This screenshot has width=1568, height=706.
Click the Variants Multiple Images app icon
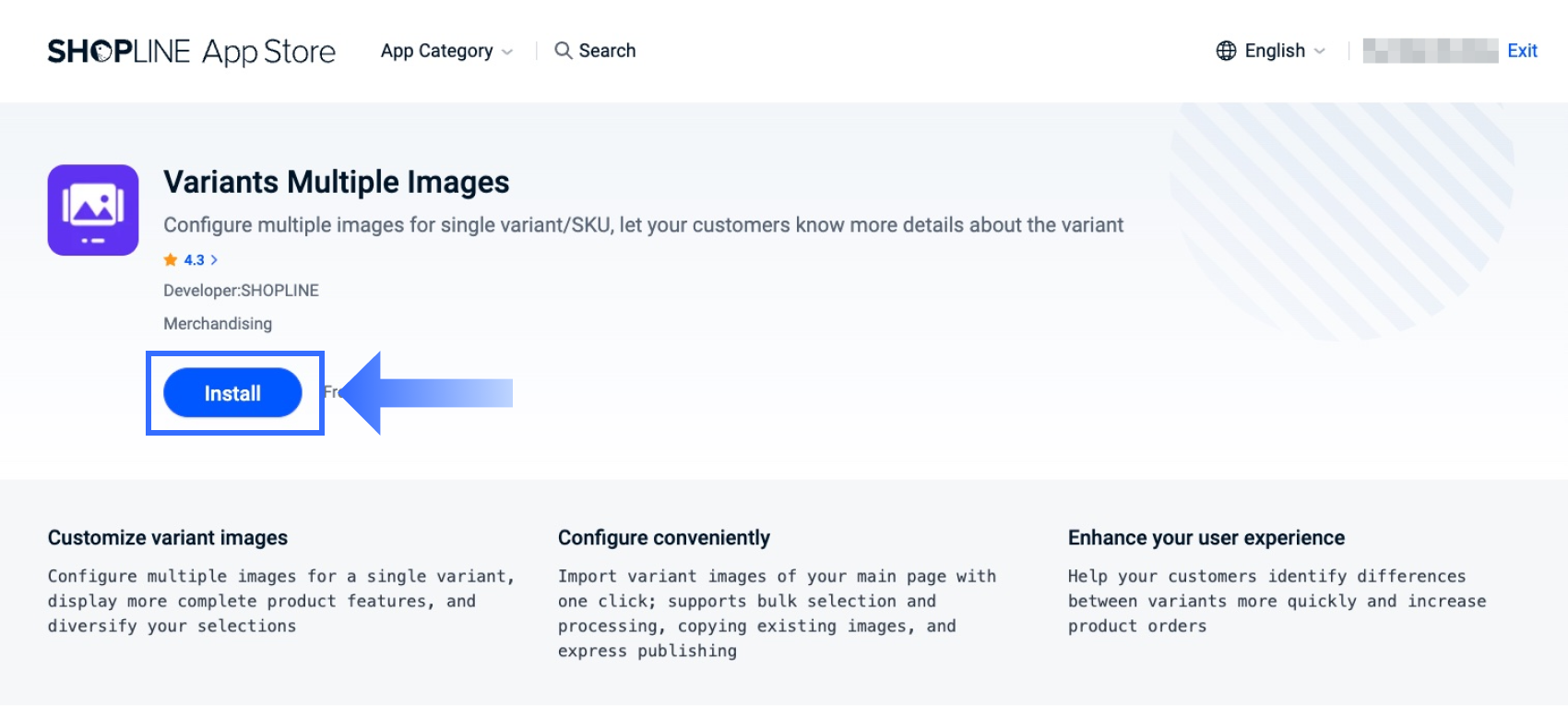click(93, 210)
